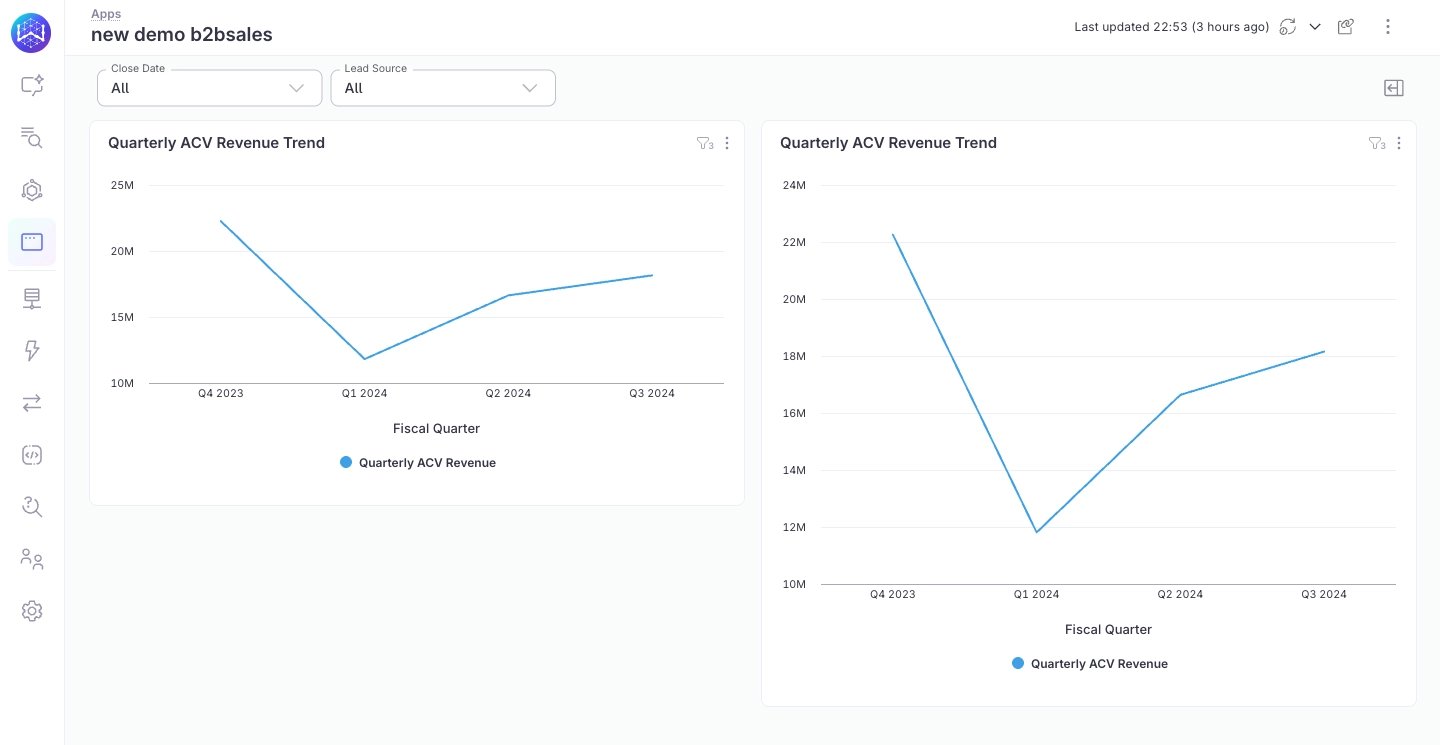Click the first chart's "Quarterly ACV Revenue Trend" title

pyautogui.click(x=216, y=143)
